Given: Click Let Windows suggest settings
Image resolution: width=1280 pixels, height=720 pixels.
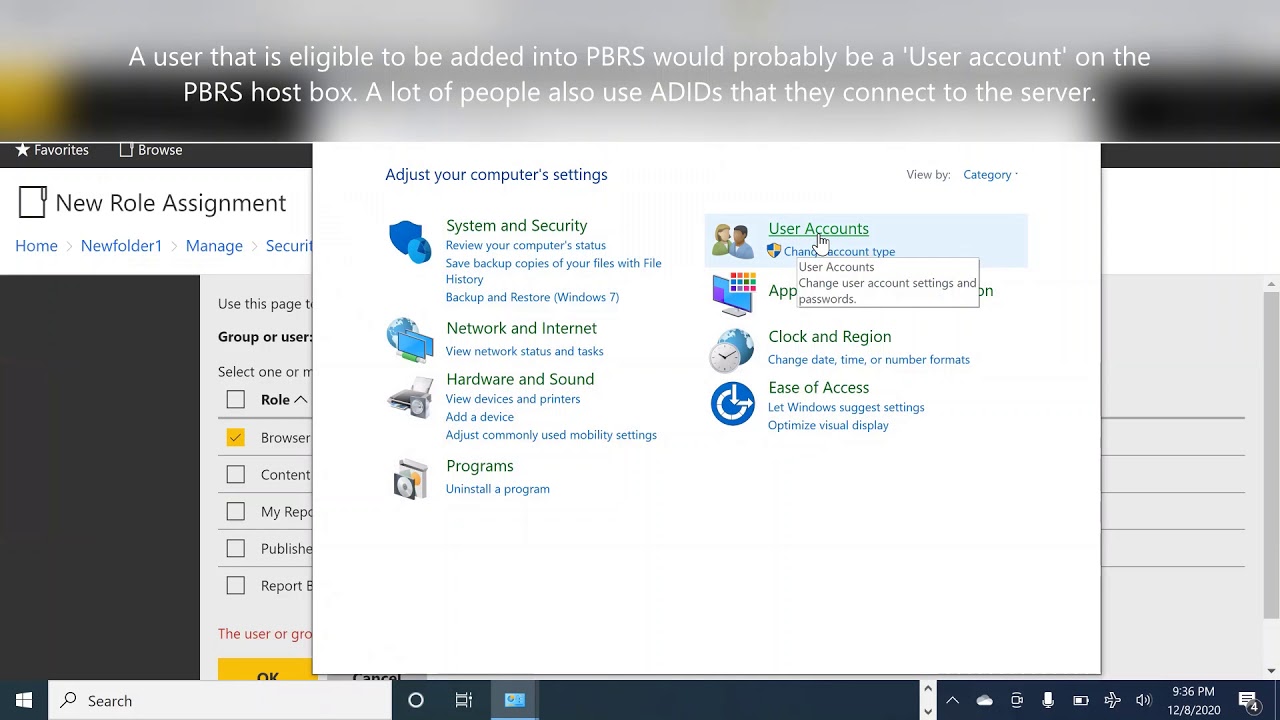Looking at the screenshot, I should coord(845,408).
